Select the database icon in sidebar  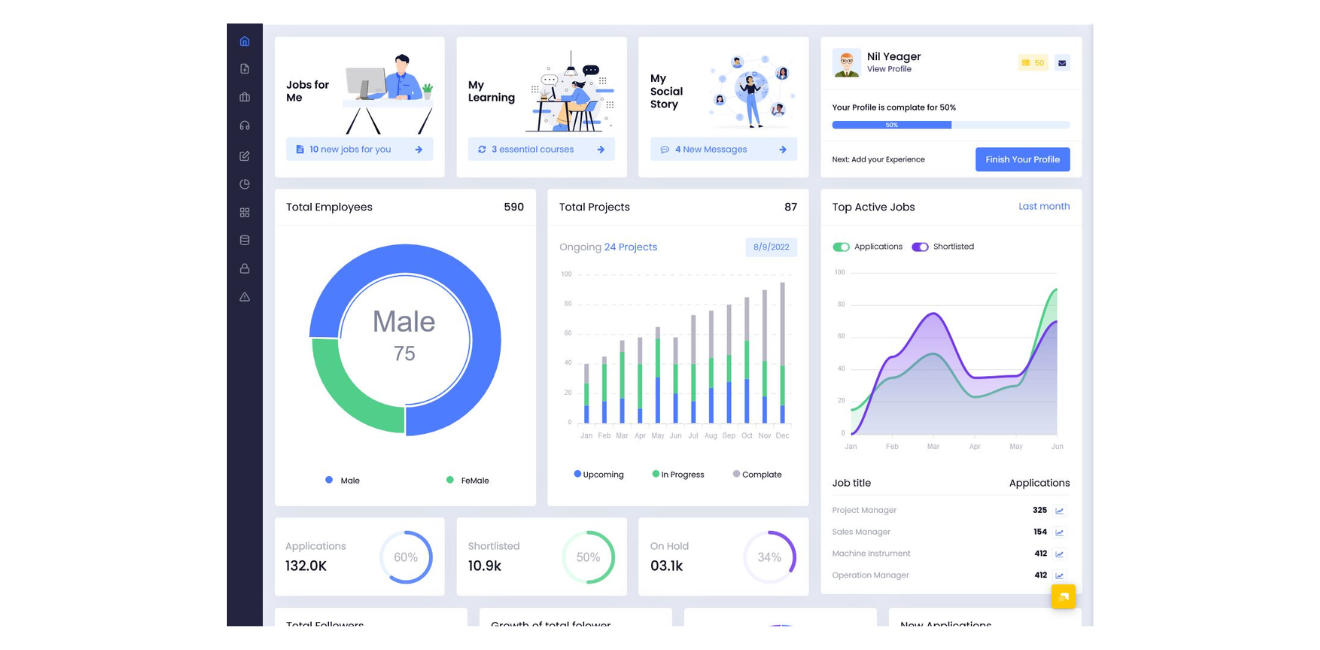(245, 239)
